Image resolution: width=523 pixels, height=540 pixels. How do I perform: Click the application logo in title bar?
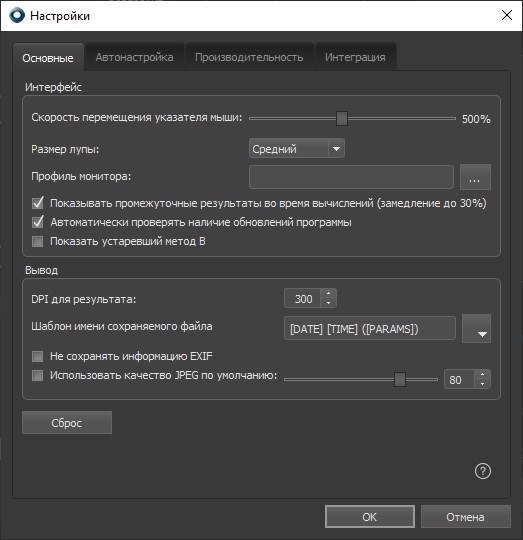(x=17, y=15)
